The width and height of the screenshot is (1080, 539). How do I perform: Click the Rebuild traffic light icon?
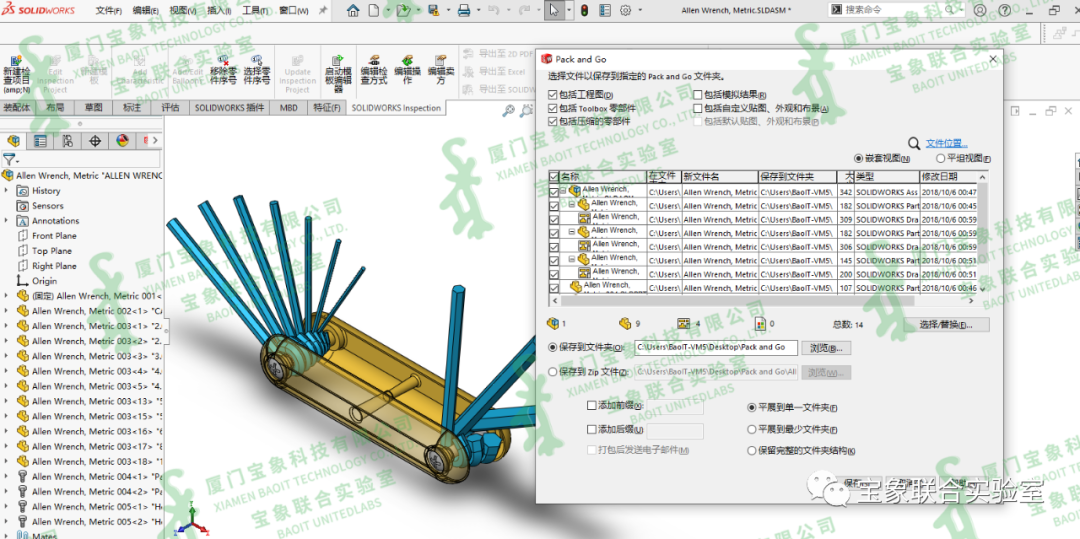click(x=584, y=10)
